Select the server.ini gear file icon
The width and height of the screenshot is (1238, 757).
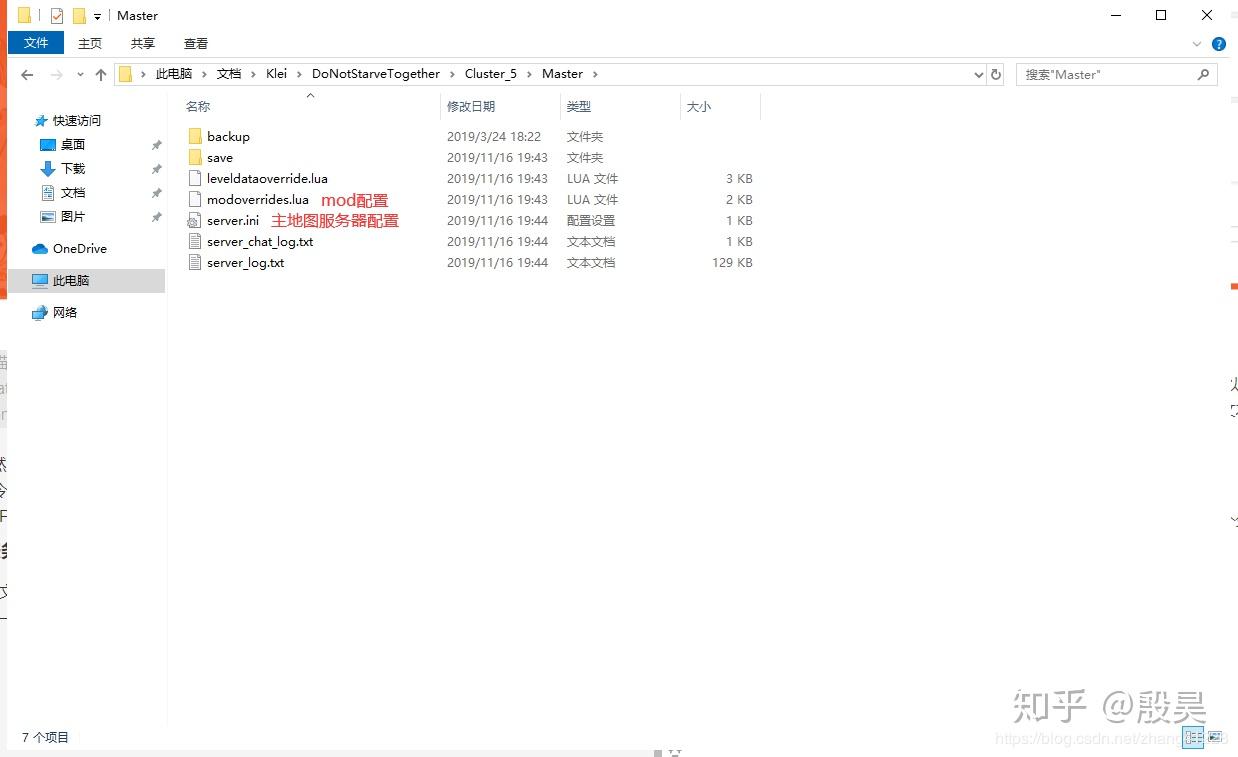195,220
